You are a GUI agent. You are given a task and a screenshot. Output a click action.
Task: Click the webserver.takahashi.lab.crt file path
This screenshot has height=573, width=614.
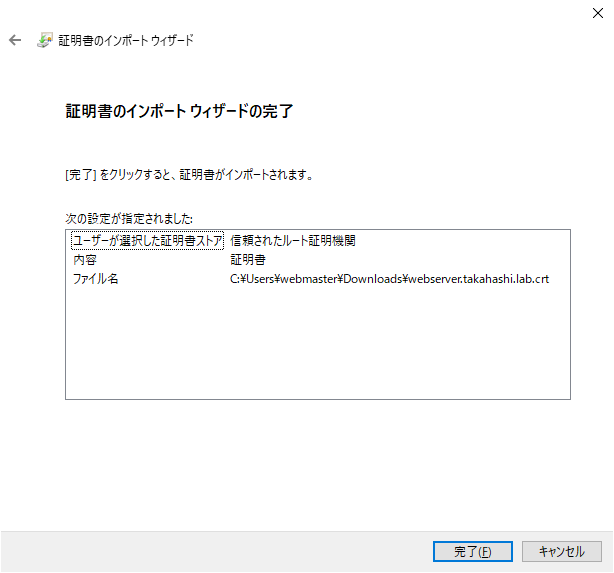[389, 279]
